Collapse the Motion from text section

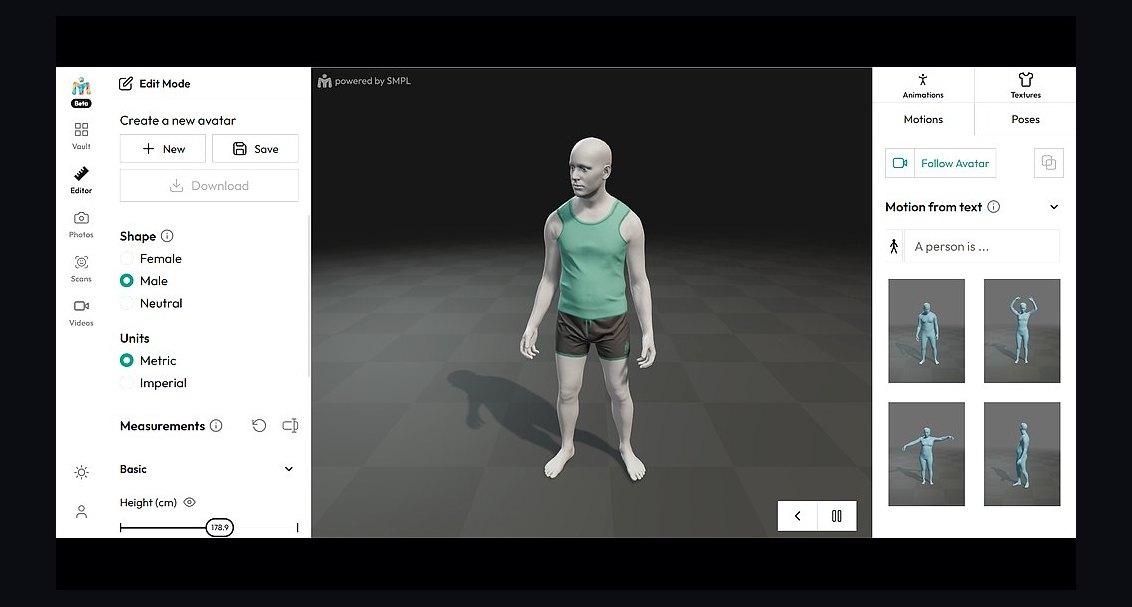1054,207
